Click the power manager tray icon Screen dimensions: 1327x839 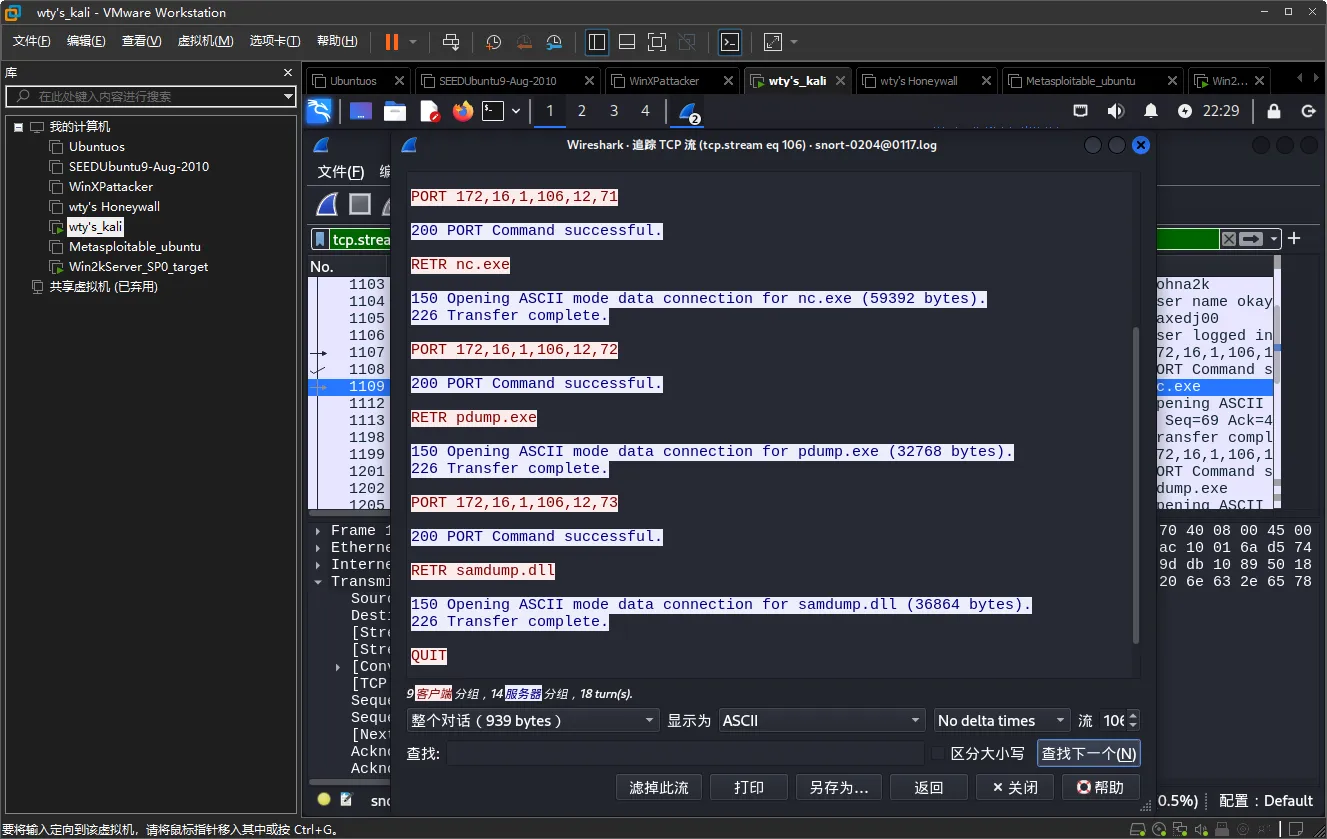pos(1185,111)
